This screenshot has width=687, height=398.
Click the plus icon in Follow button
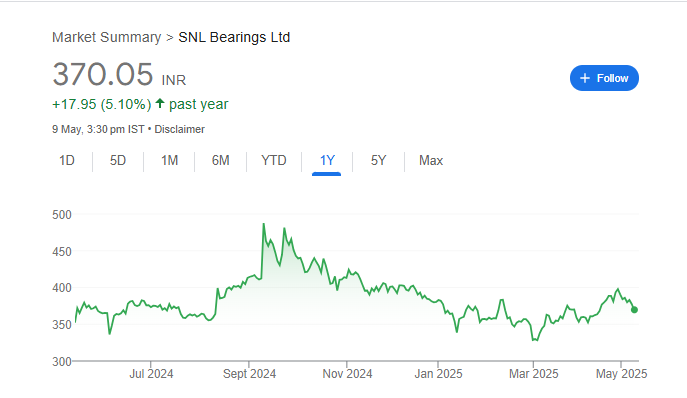tap(585, 78)
